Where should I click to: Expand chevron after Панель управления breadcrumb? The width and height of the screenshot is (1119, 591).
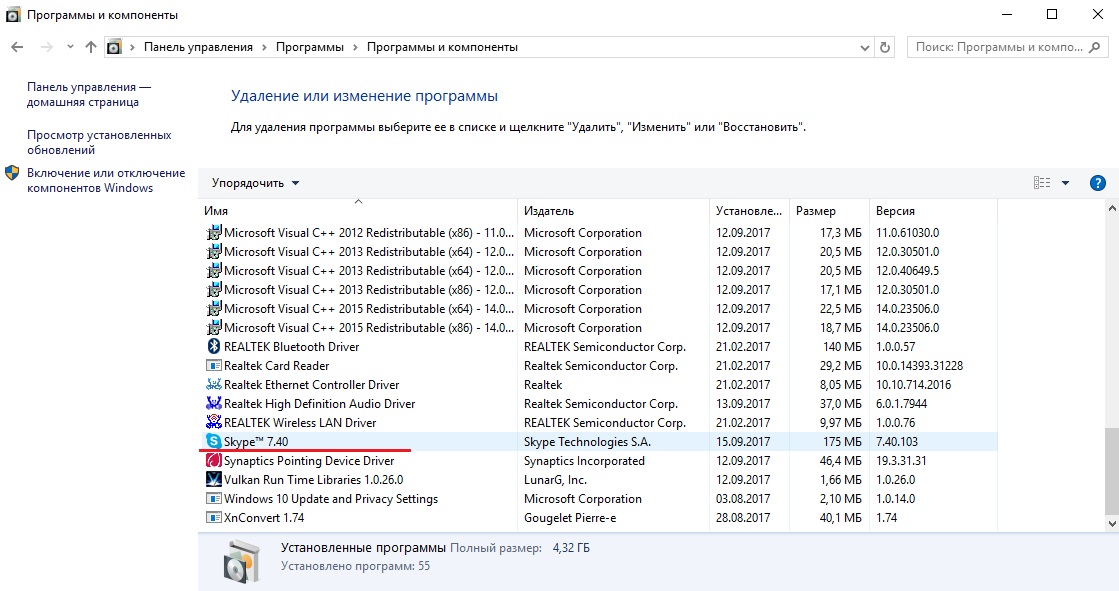[265, 47]
